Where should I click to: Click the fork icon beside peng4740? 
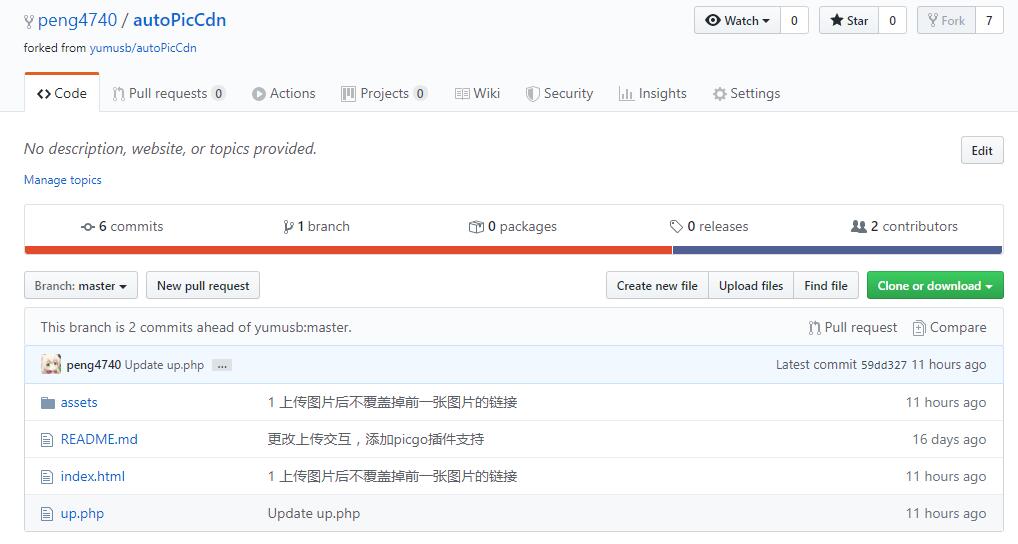click(x=29, y=21)
